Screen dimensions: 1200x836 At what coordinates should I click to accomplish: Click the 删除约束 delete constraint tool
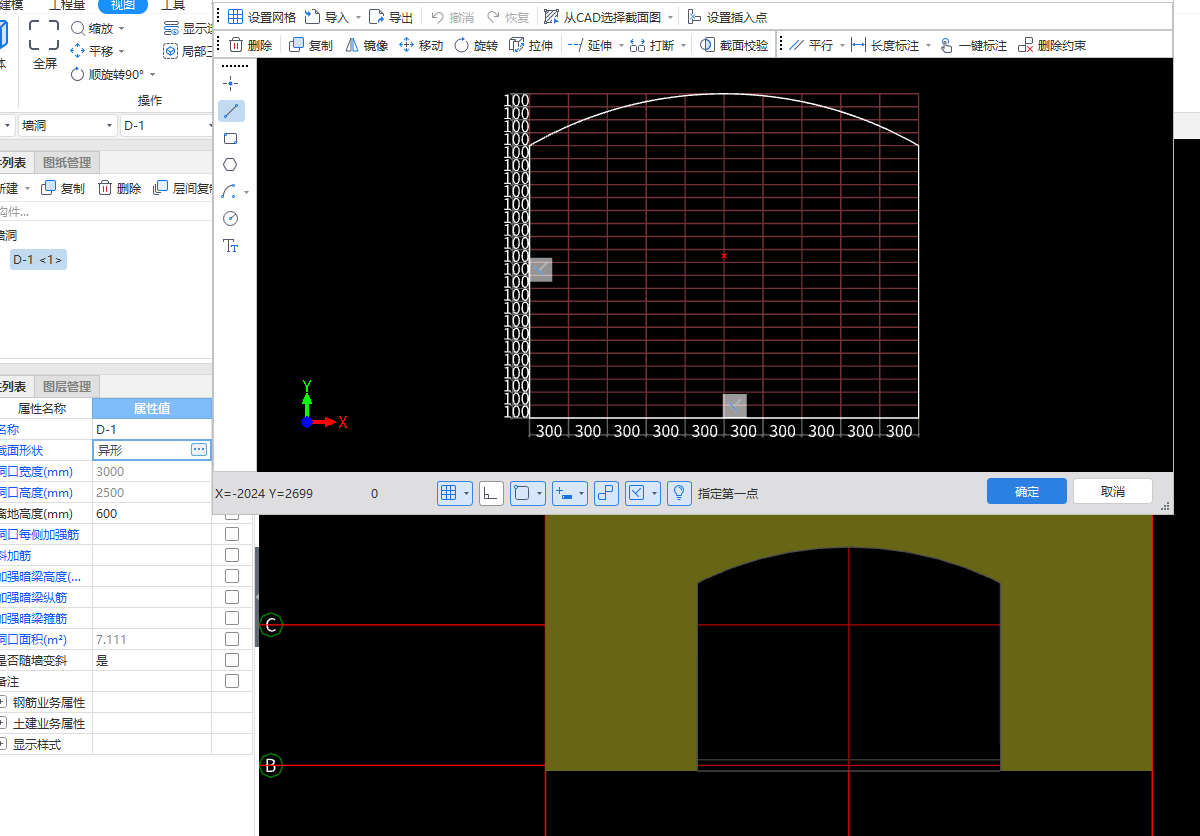click(x=1052, y=45)
